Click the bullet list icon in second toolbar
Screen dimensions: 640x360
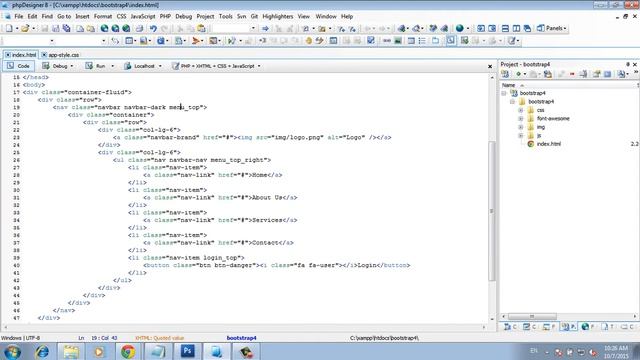(422, 40)
